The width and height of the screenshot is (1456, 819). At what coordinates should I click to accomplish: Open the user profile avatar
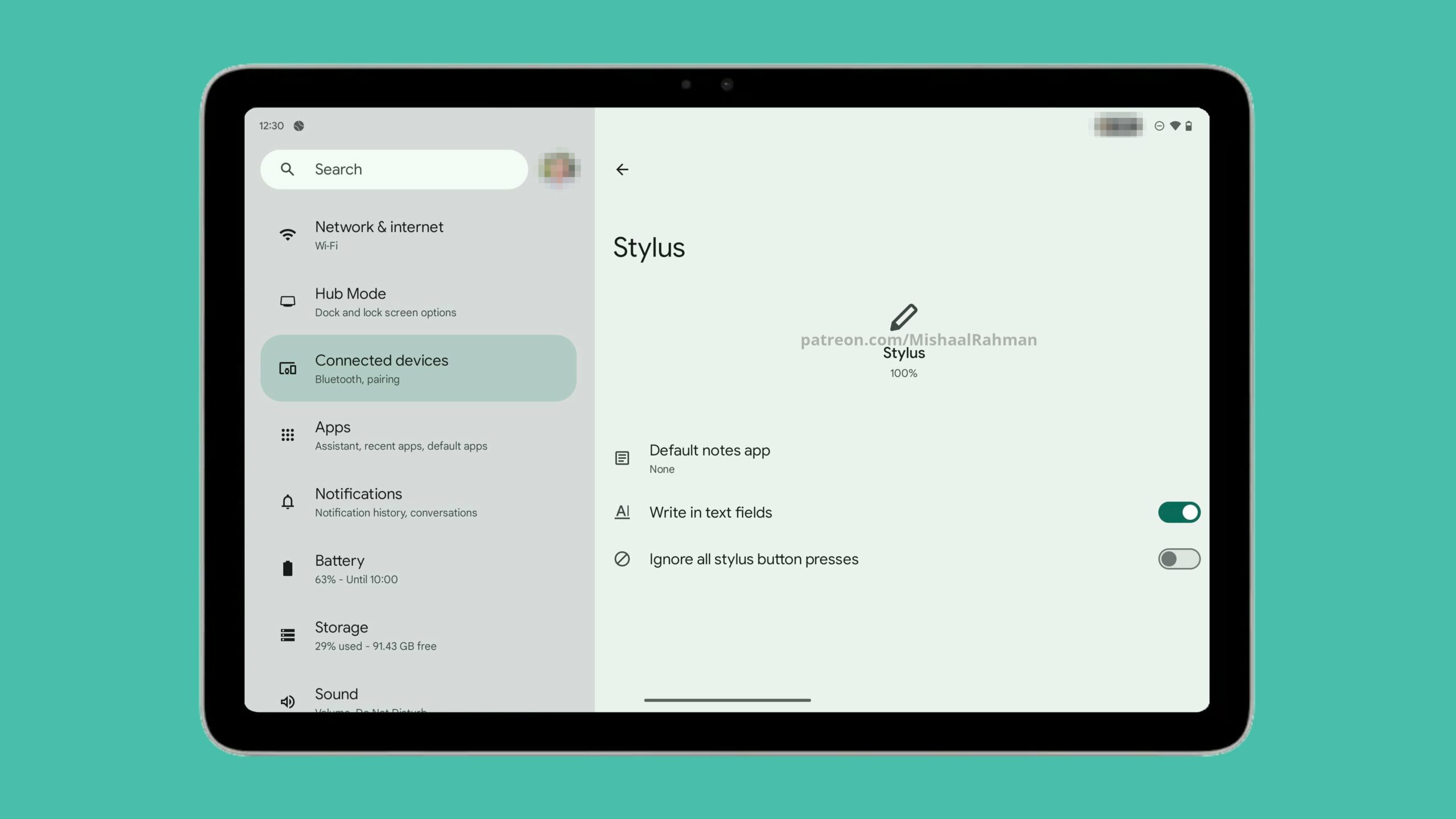[559, 169]
